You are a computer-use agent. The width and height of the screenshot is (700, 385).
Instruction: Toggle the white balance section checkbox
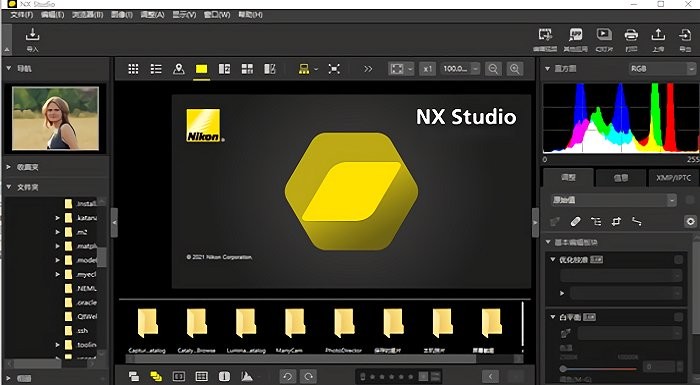pyautogui.click(x=679, y=317)
